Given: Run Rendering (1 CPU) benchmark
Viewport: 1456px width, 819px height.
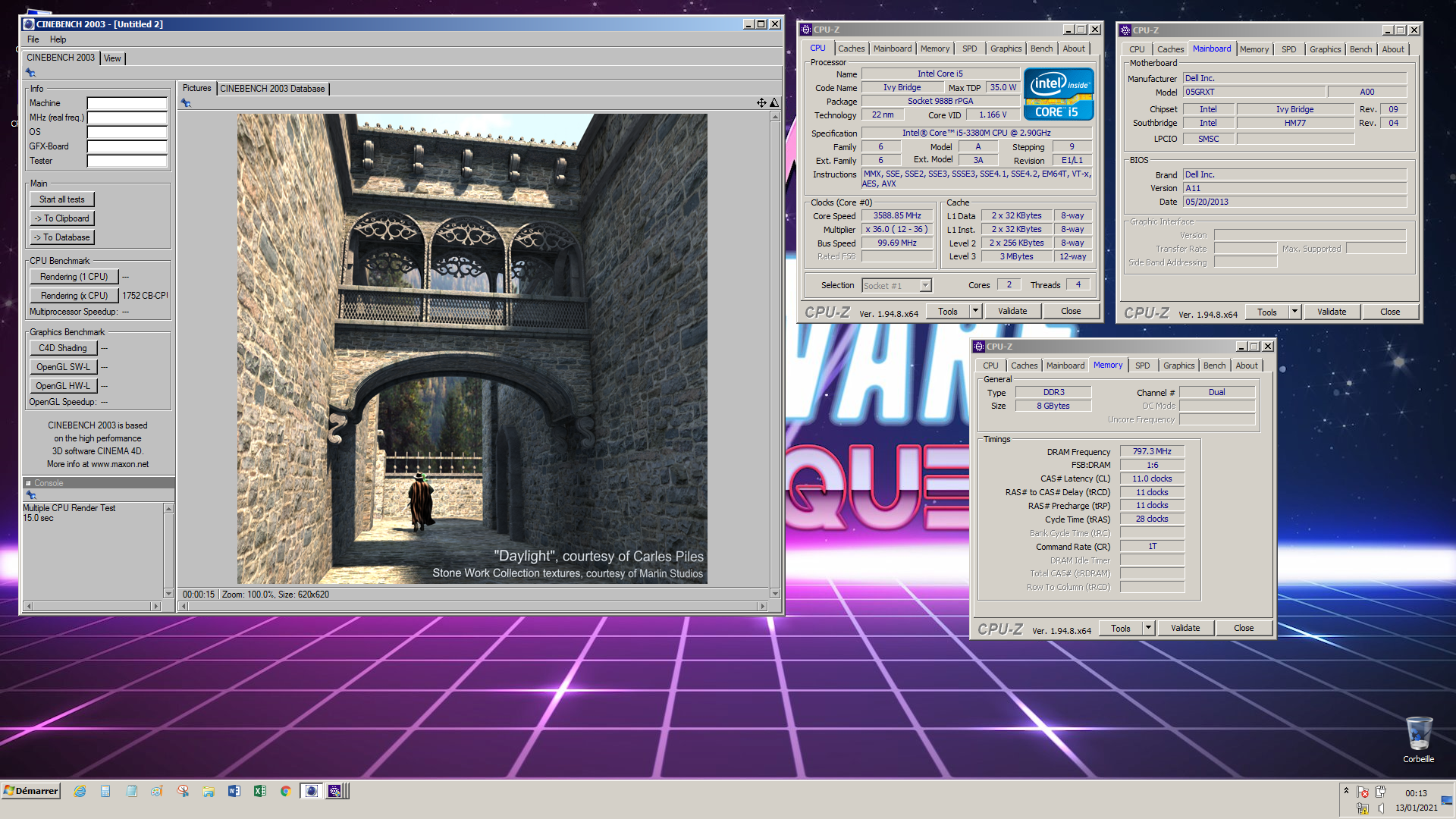Looking at the screenshot, I should point(74,277).
